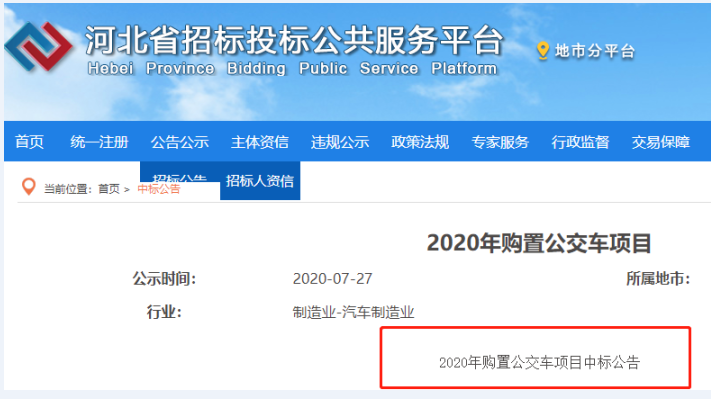711x399 pixels.
Task: Open the 公告公示 navigation menu
Action: (180, 141)
